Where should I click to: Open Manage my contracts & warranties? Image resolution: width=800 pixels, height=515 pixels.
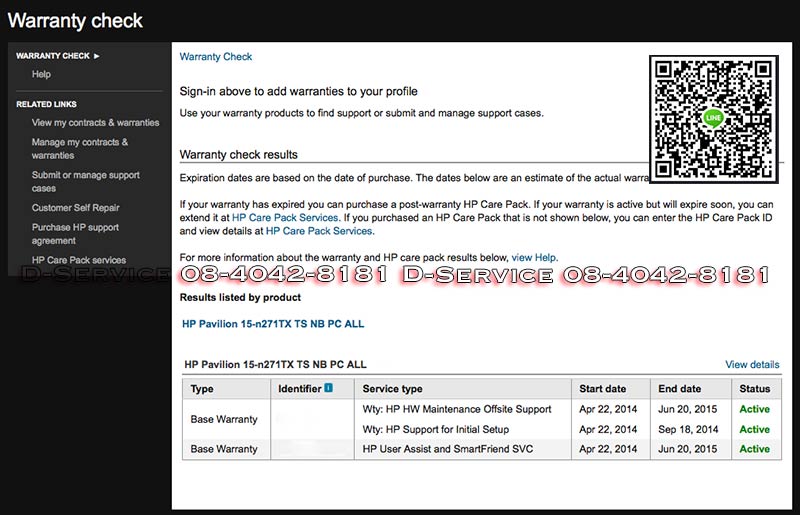coord(80,149)
